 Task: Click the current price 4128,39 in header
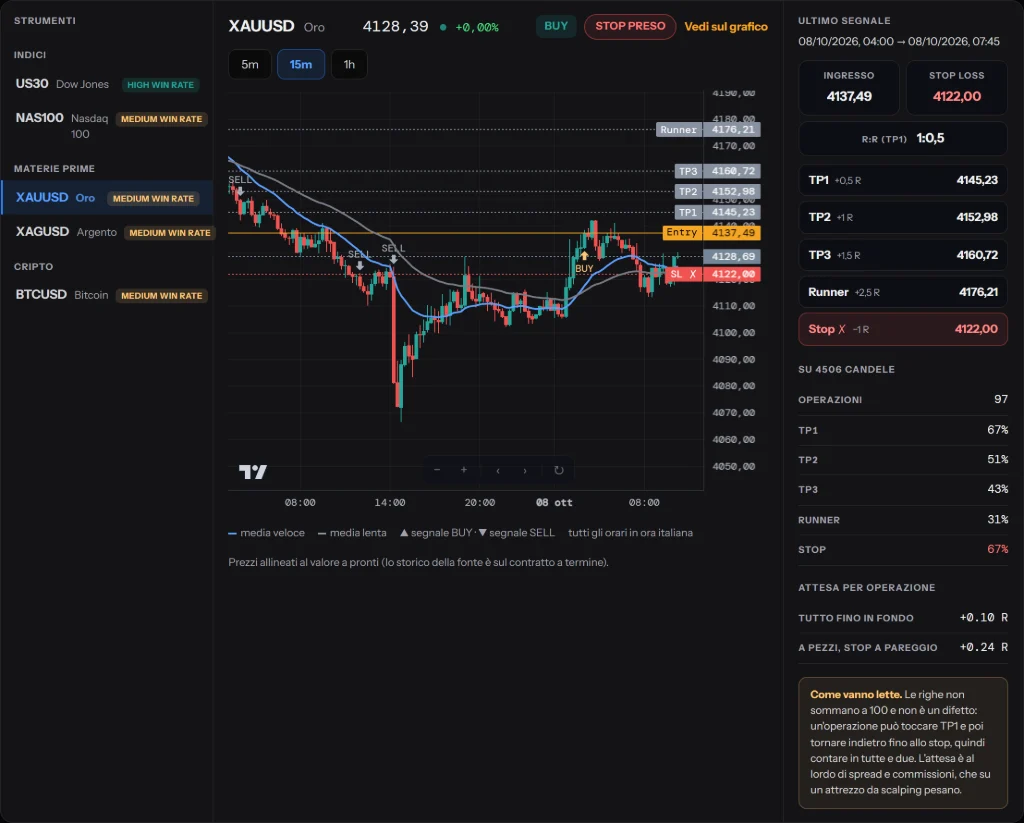coord(396,27)
